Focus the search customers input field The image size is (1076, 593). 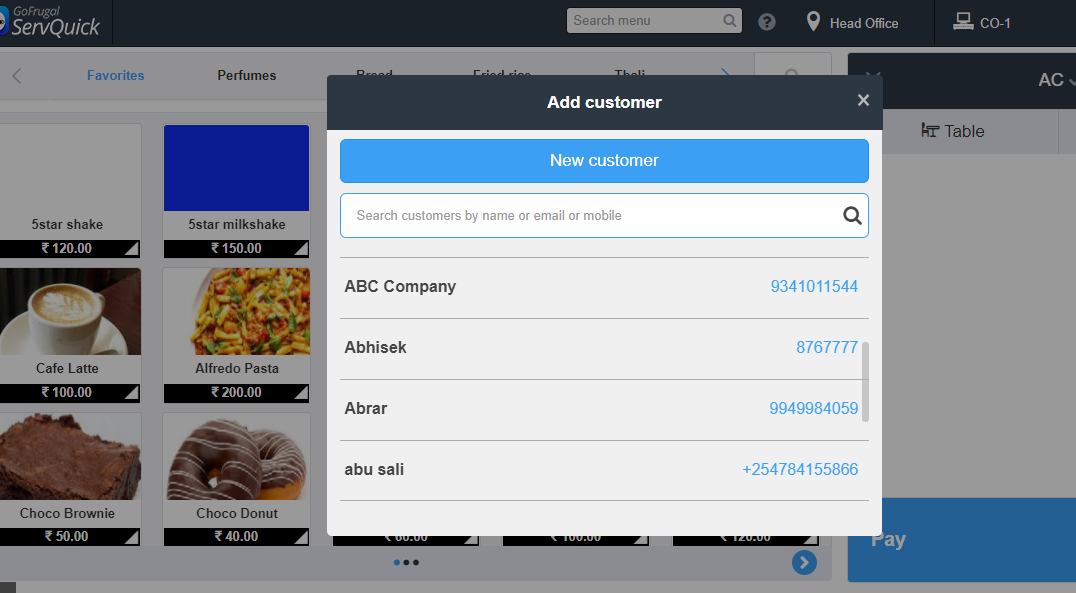[x=590, y=215]
